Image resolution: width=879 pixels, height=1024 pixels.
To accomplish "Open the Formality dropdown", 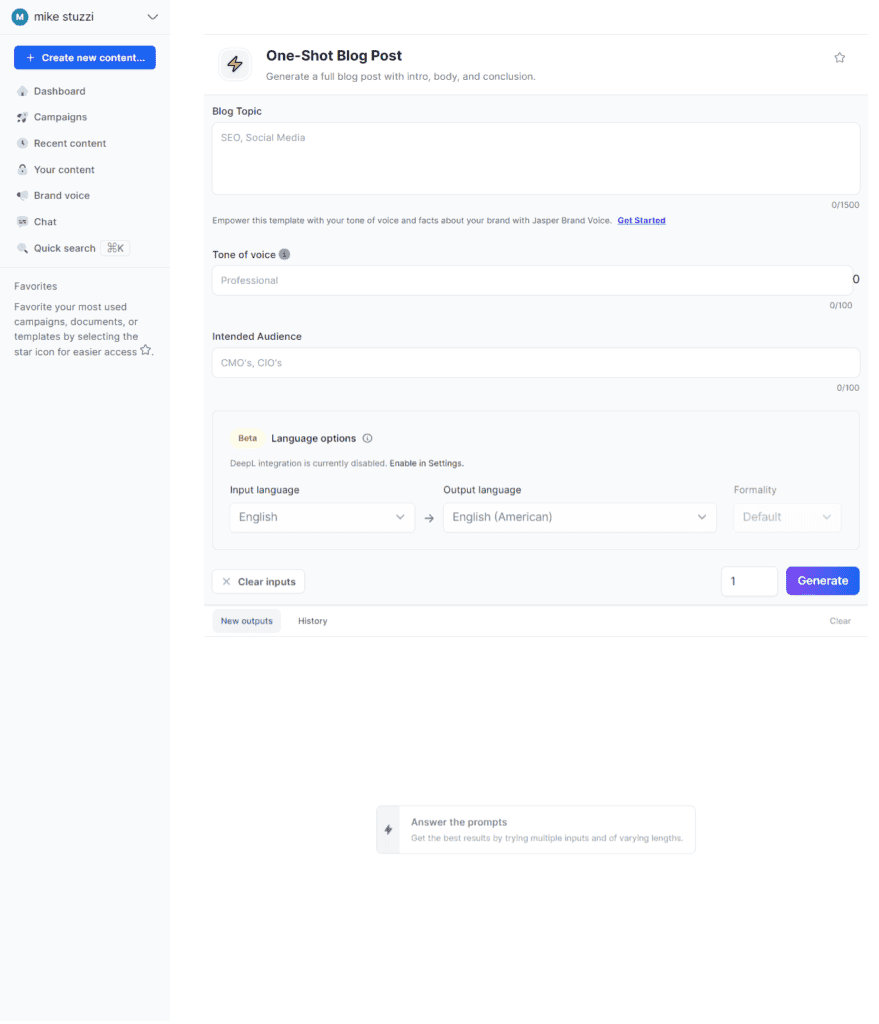I will tap(787, 517).
